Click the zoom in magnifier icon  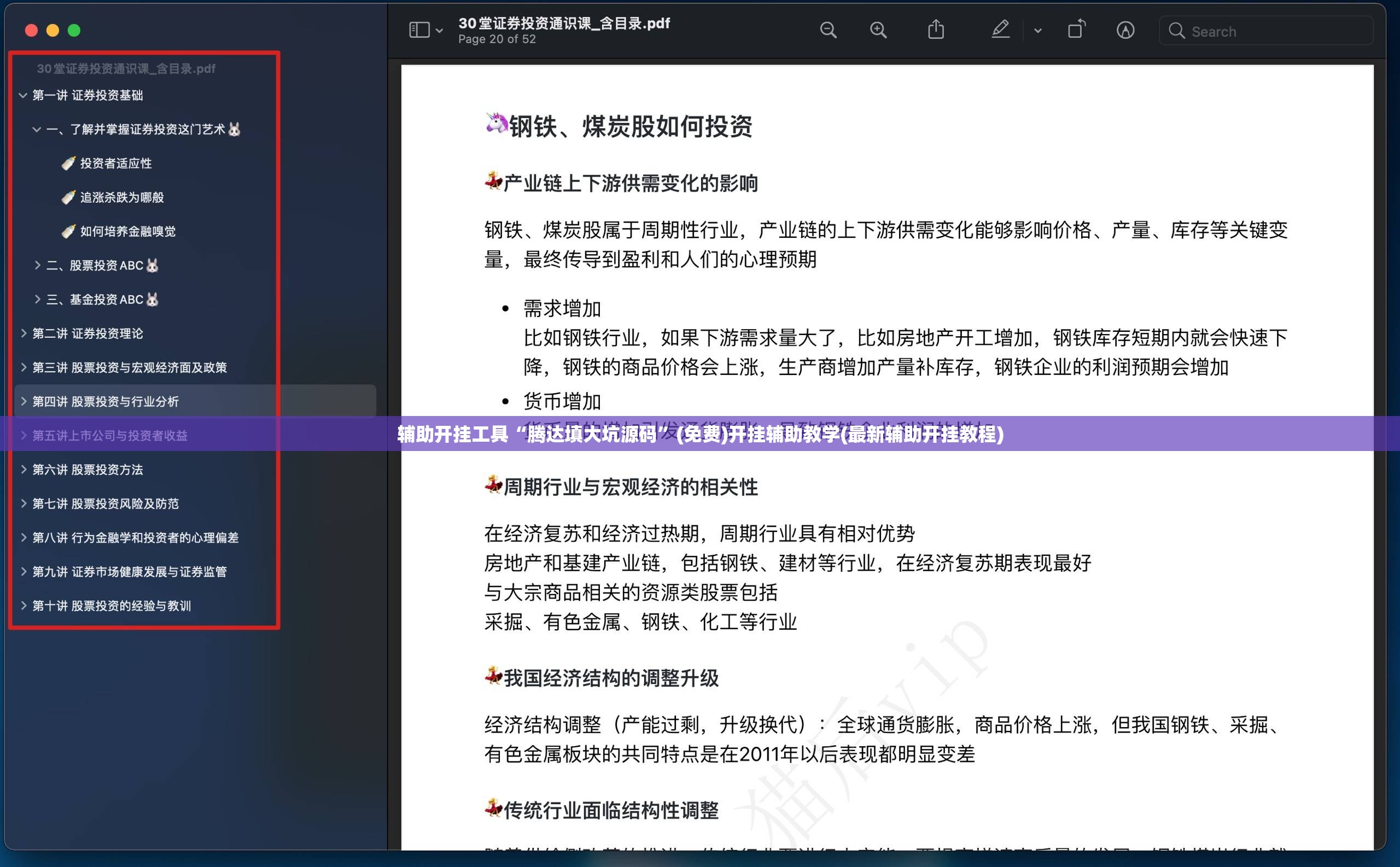[x=878, y=30]
